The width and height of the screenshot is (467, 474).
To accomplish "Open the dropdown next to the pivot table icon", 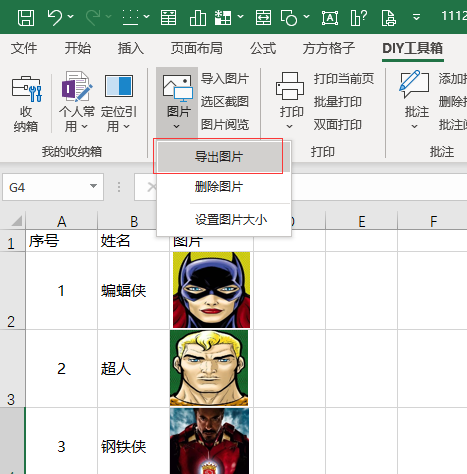I will click(240, 16).
